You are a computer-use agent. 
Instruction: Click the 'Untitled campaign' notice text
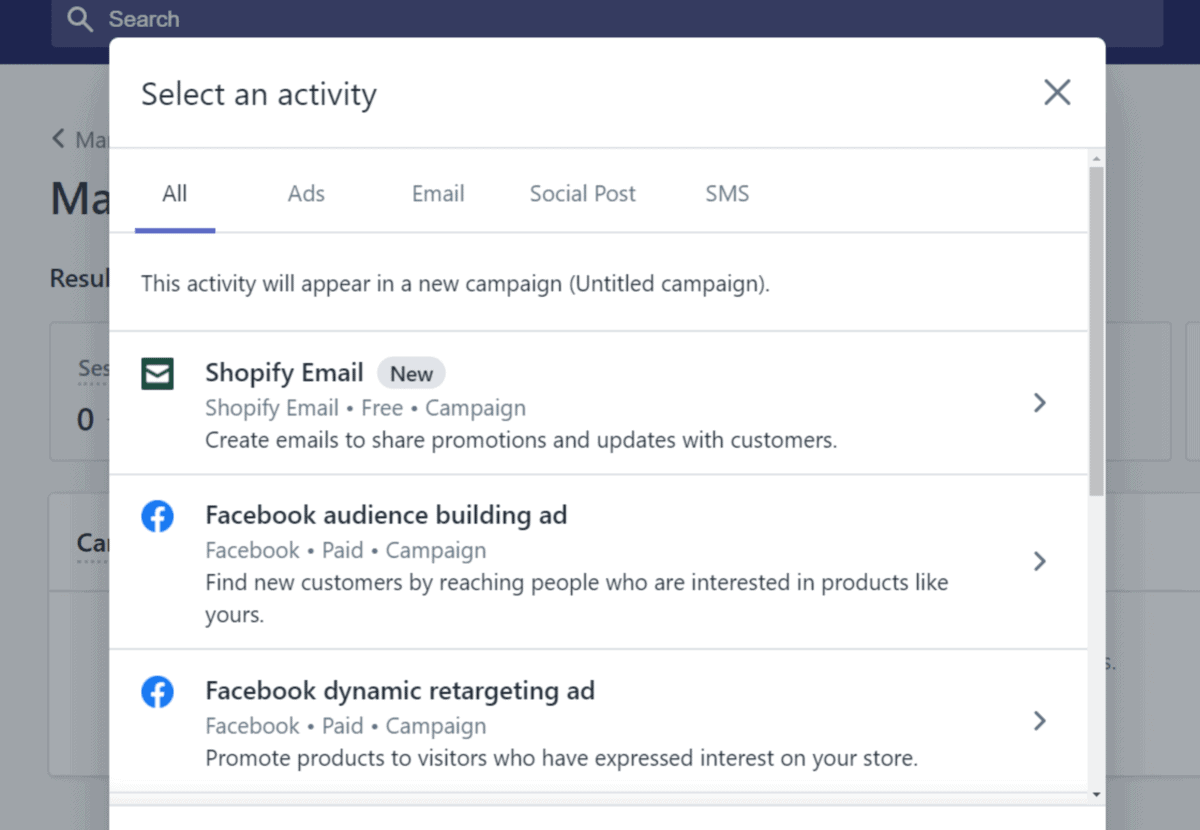(455, 284)
